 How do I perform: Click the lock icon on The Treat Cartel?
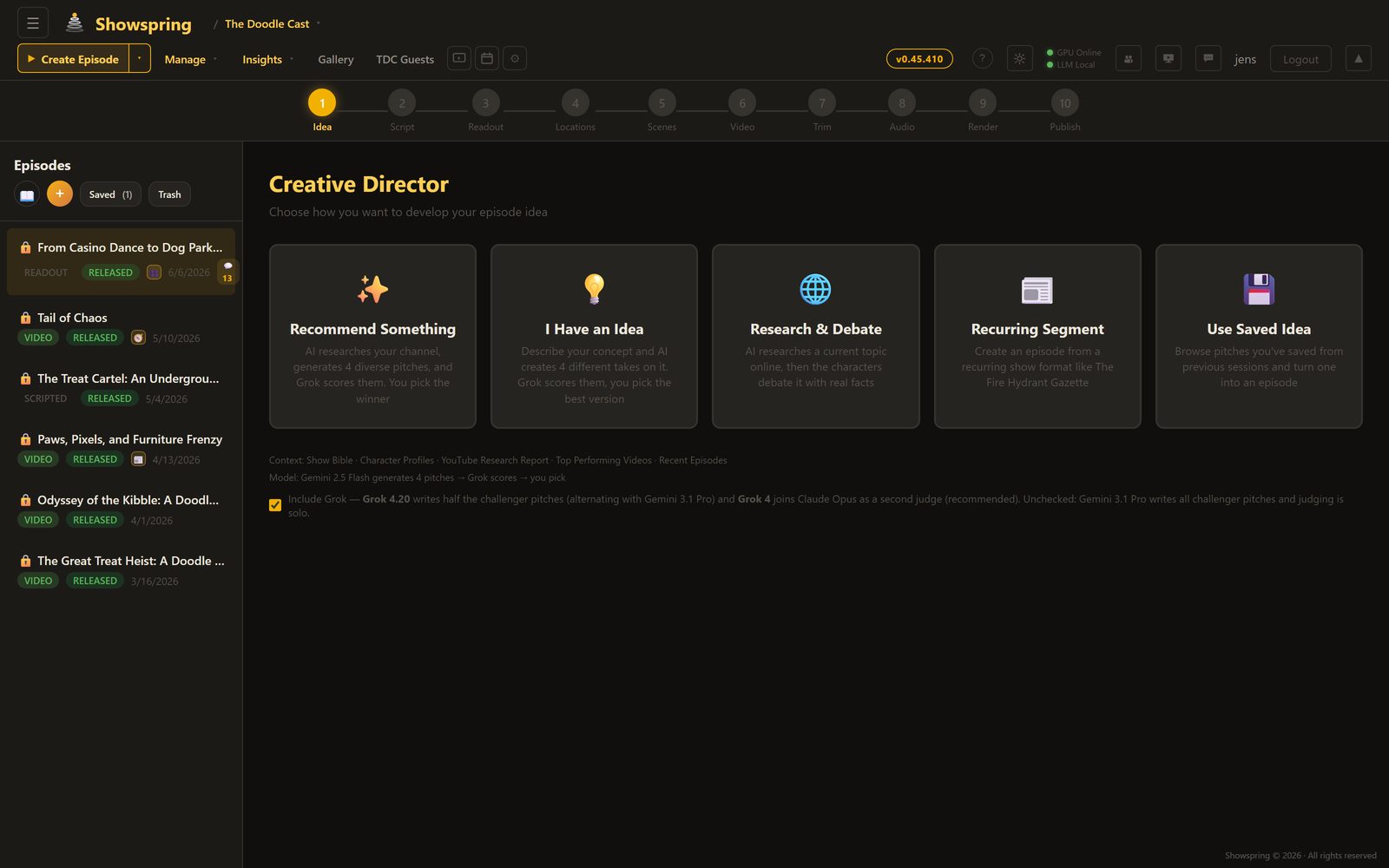click(25, 378)
